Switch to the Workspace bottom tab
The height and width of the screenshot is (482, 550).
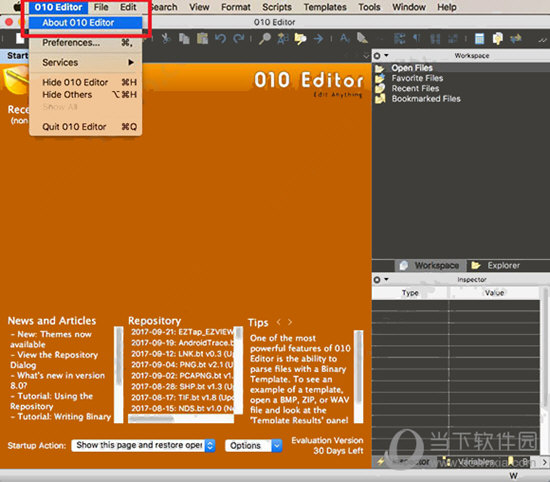[x=430, y=266]
